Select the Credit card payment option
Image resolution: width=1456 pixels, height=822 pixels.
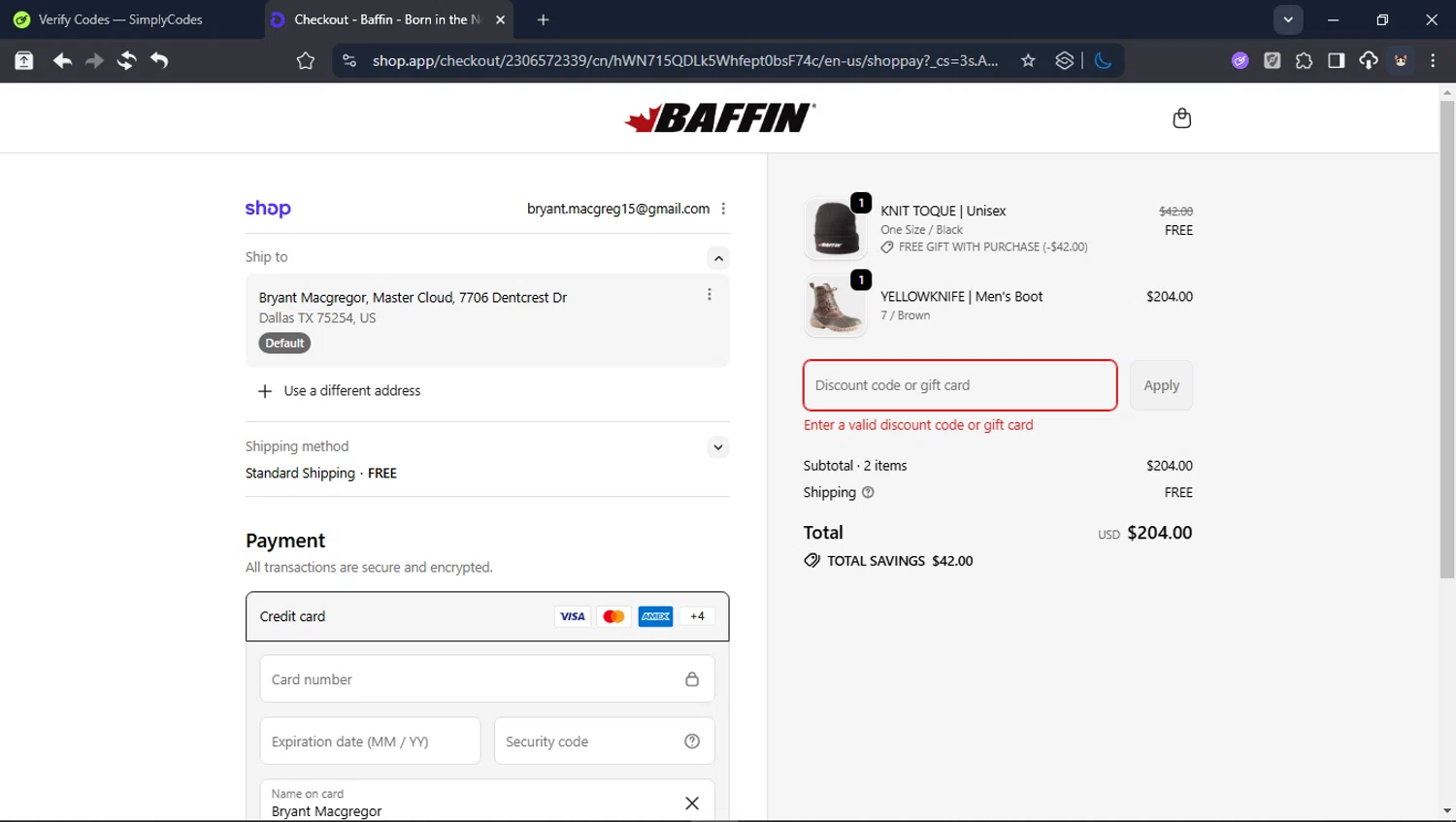[487, 616]
